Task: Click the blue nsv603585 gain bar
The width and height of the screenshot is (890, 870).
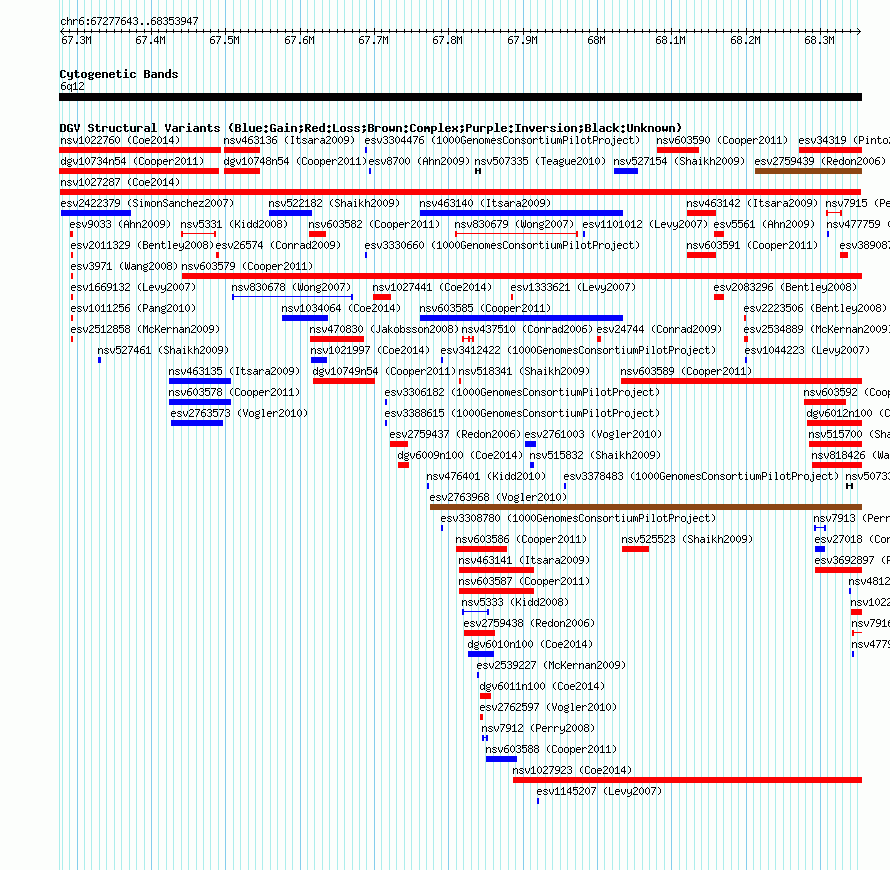Action: pyautogui.click(x=521, y=318)
